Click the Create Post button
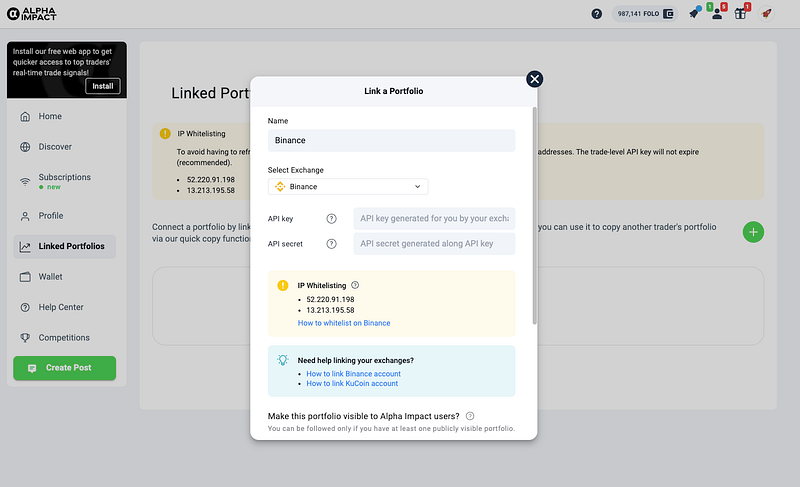This screenshot has height=487, width=800. (64, 368)
